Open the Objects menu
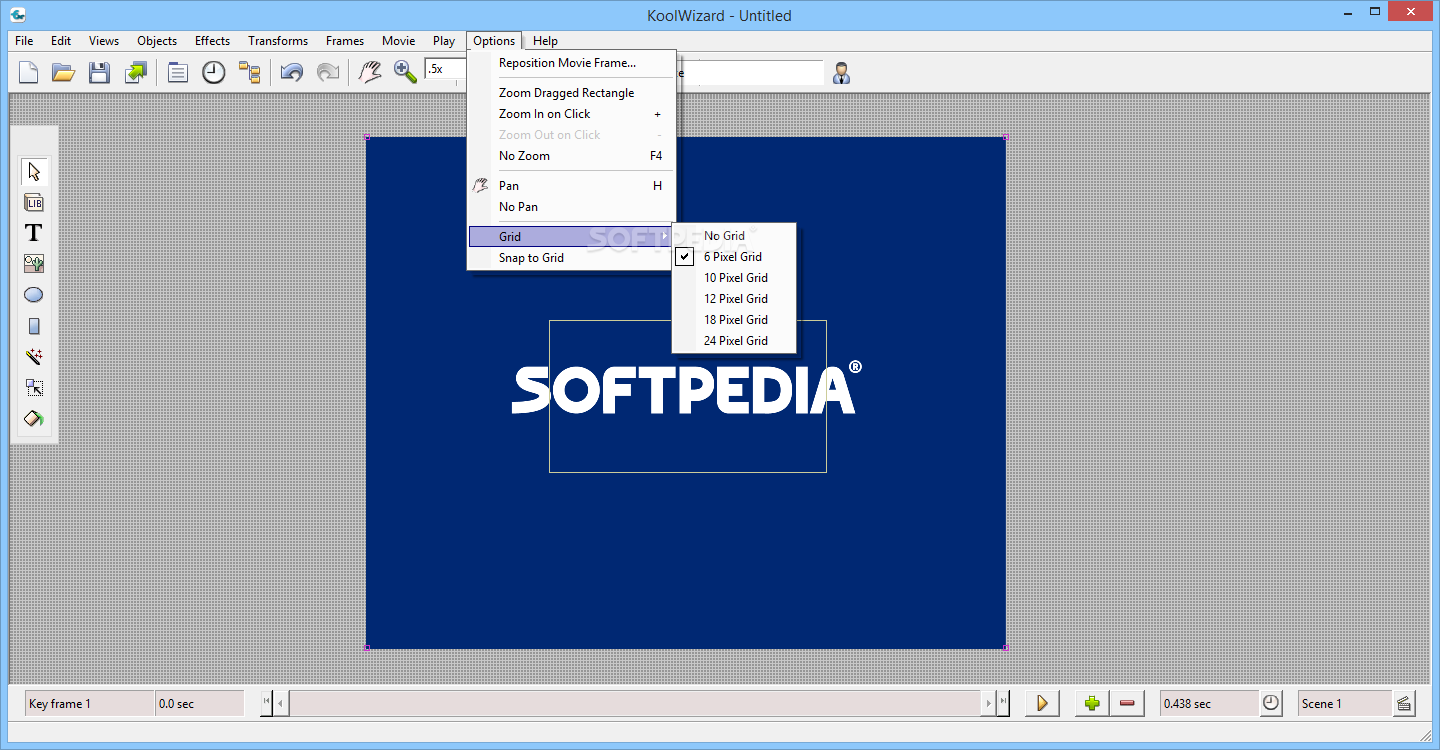Image resolution: width=1440 pixels, height=750 pixels. pyautogui.click(x=157, y=41)
